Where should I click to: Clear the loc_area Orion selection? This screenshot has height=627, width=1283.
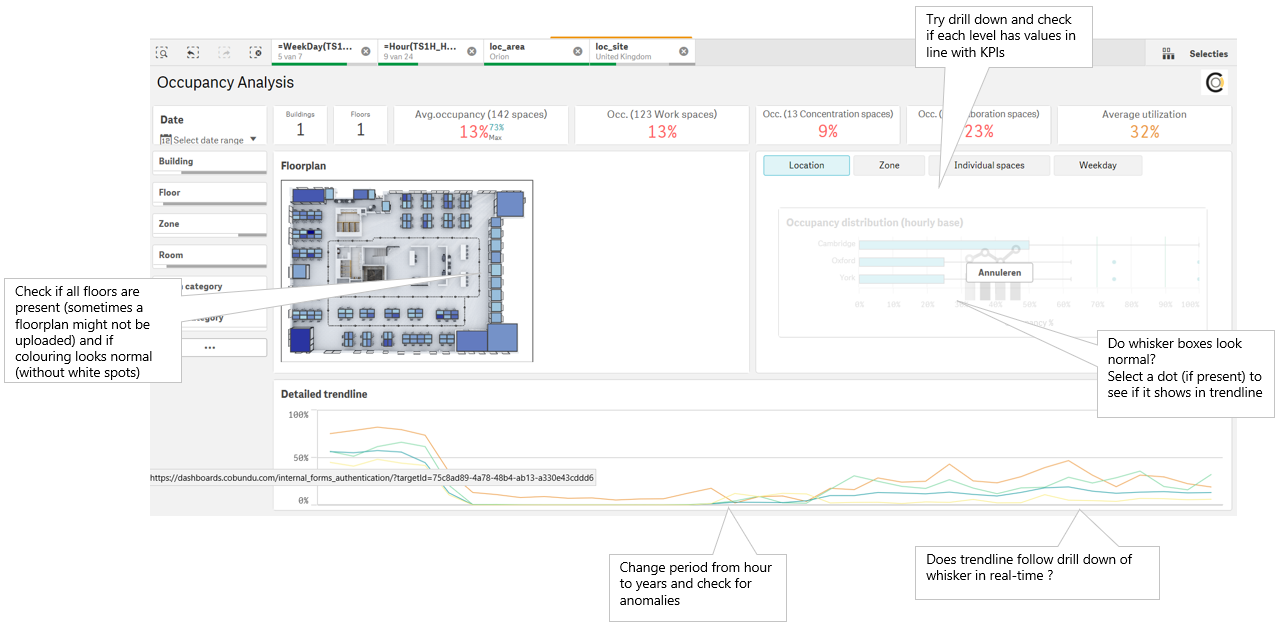(577, 51)
